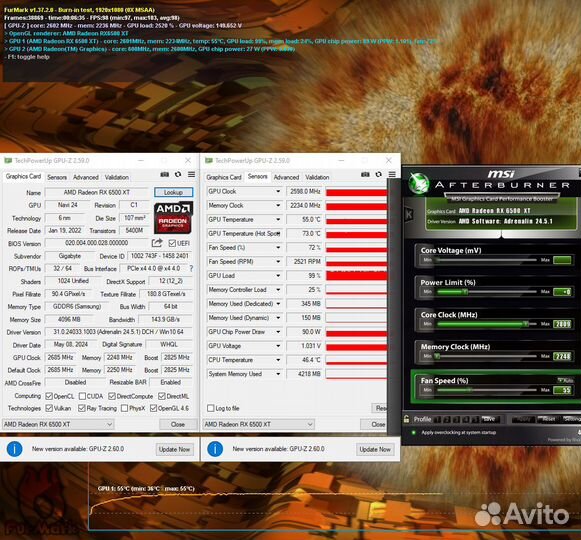This screenshot has height=540, width=581.
Task: Click the Afterburner Save profile button
Action: [491, 419]
